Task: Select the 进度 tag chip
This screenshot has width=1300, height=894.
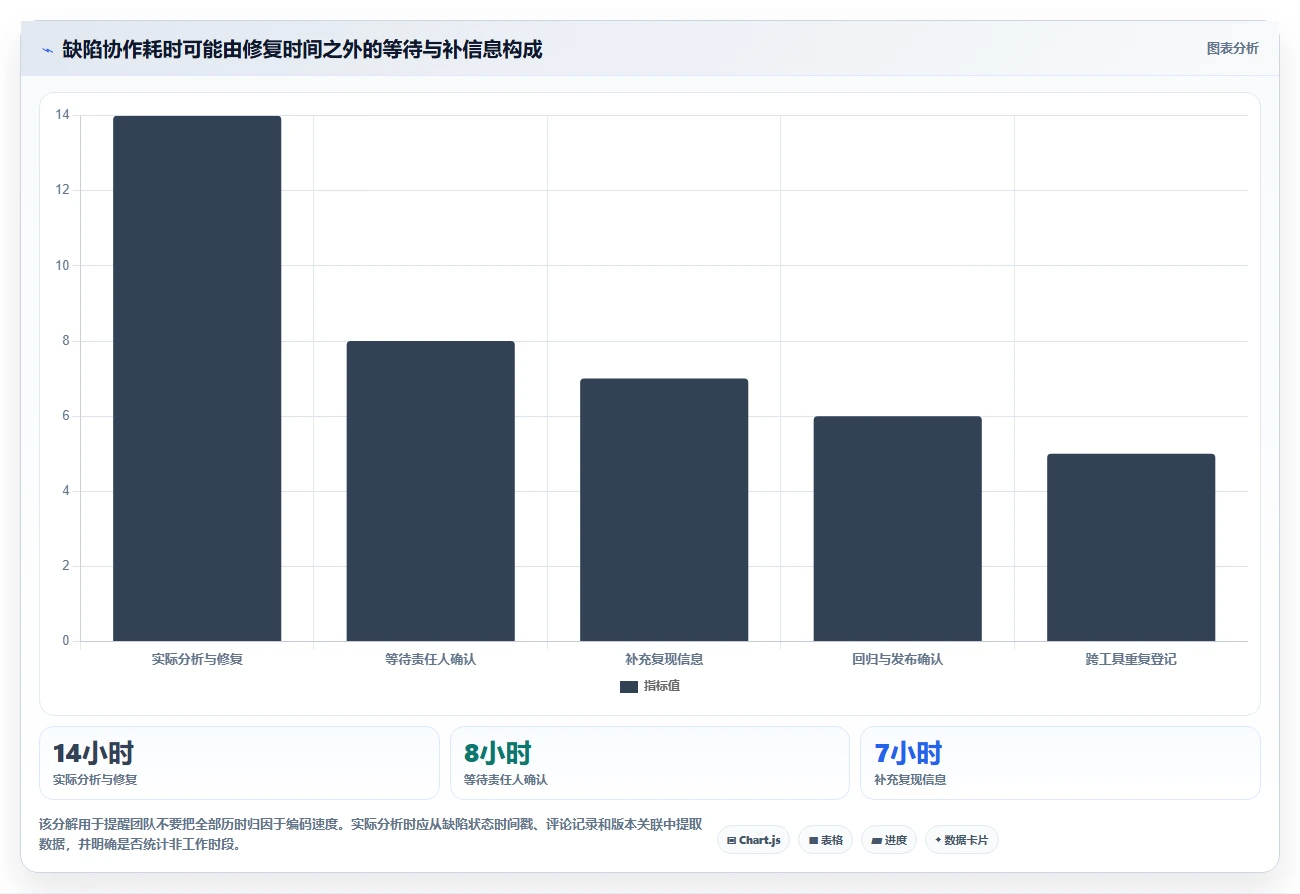Action: 888,840
